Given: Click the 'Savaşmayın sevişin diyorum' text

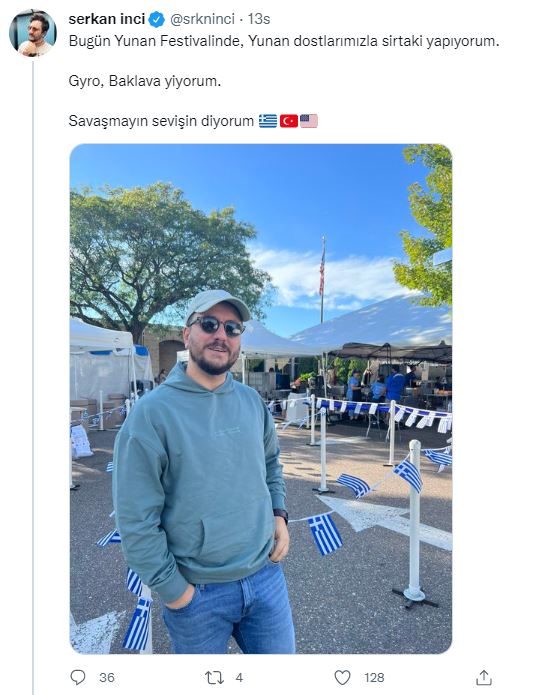Looking at the screenshot, I should point(161,121).
